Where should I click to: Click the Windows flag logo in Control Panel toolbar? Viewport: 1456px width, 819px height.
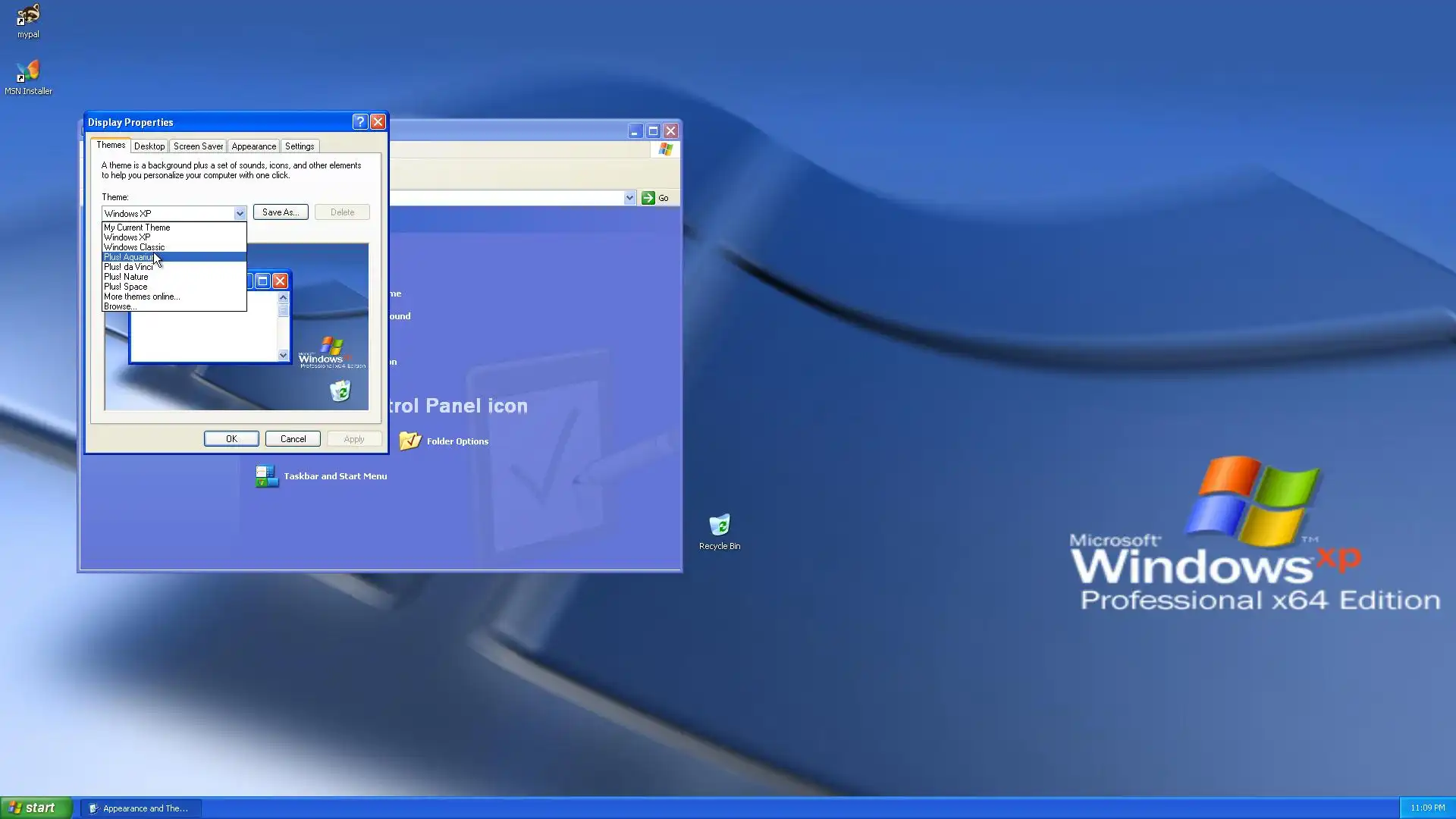pyautogui.click(x=665, y=149)
